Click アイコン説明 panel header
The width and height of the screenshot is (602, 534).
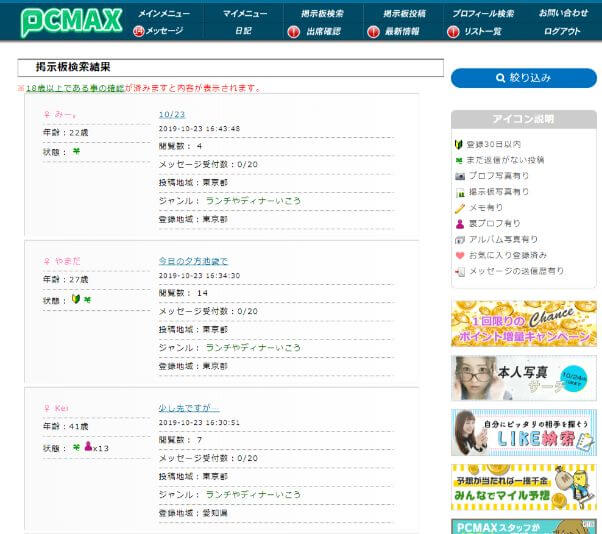tap(524, 119)
